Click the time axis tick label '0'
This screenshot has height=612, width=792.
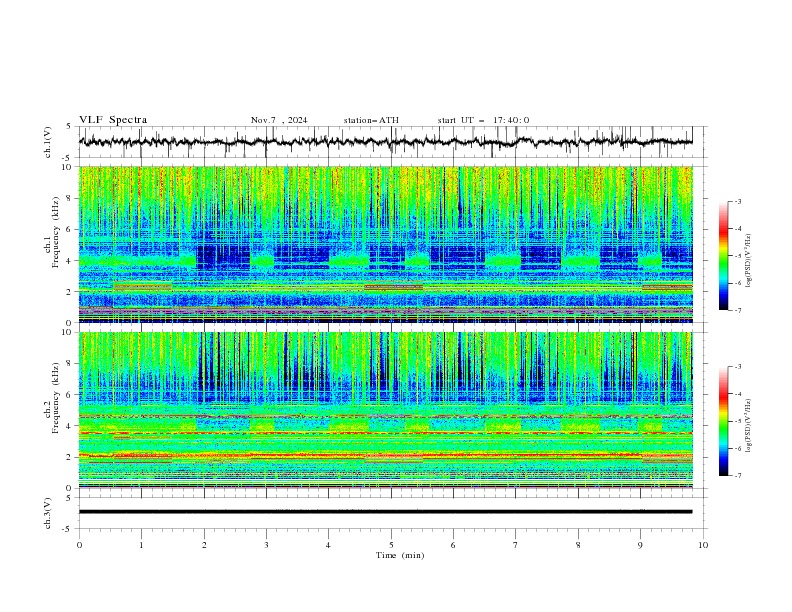(x=79, y=545)
